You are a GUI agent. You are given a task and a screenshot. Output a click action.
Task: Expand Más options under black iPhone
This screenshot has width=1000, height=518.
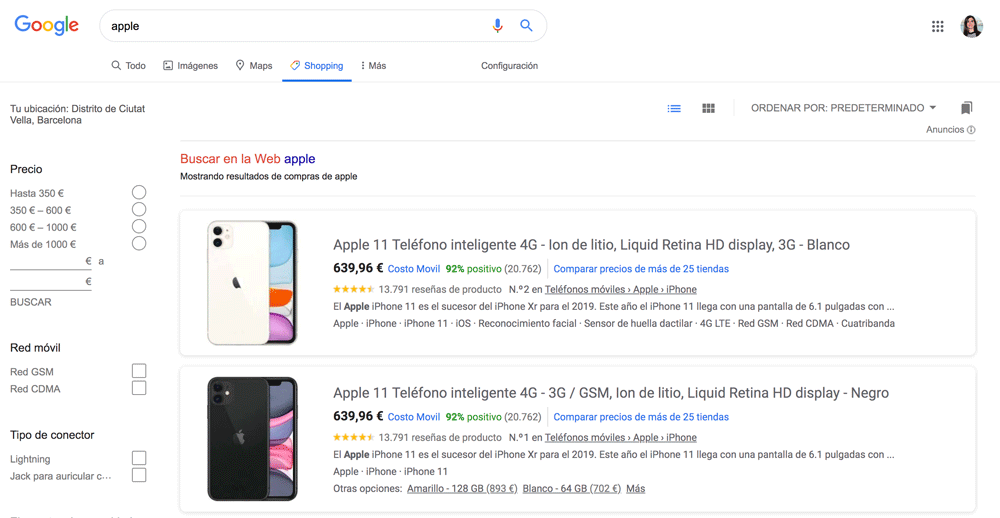pyautogui.click(x=635, y=489)
